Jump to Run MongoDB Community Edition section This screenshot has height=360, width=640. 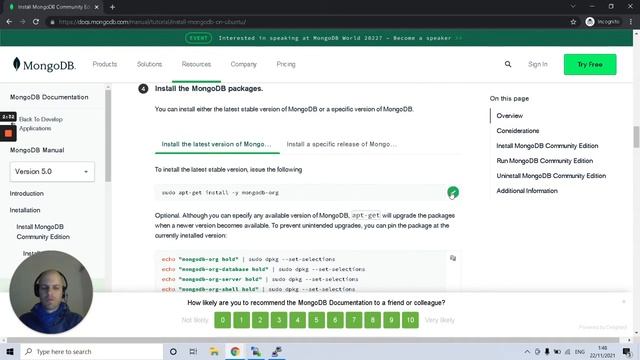[544, 160]
